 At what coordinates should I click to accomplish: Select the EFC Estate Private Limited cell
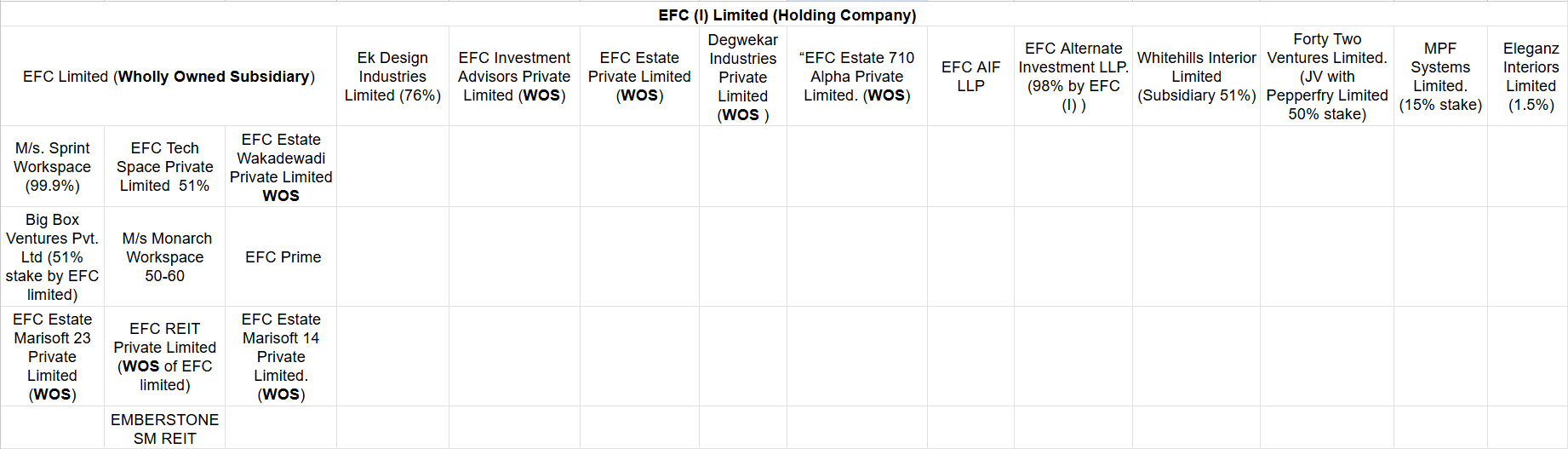pyautogui.click(x=639, y=77)
